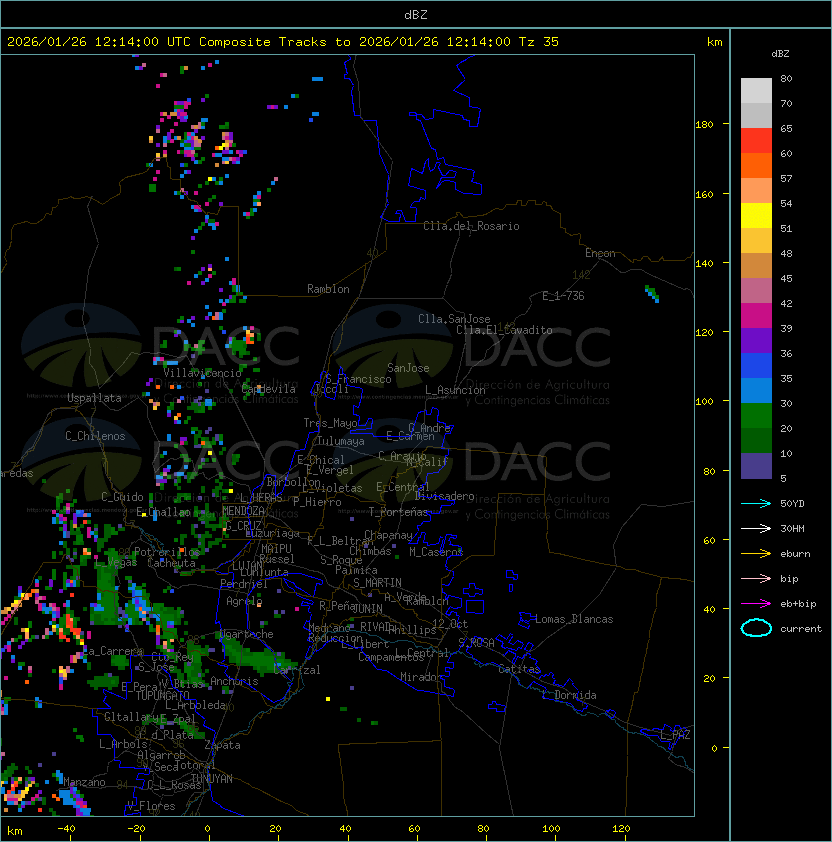Click the Tres_Mayo label
Viewport: 832px width, 842px height.
pyautogui.click(x=330, y=423)
